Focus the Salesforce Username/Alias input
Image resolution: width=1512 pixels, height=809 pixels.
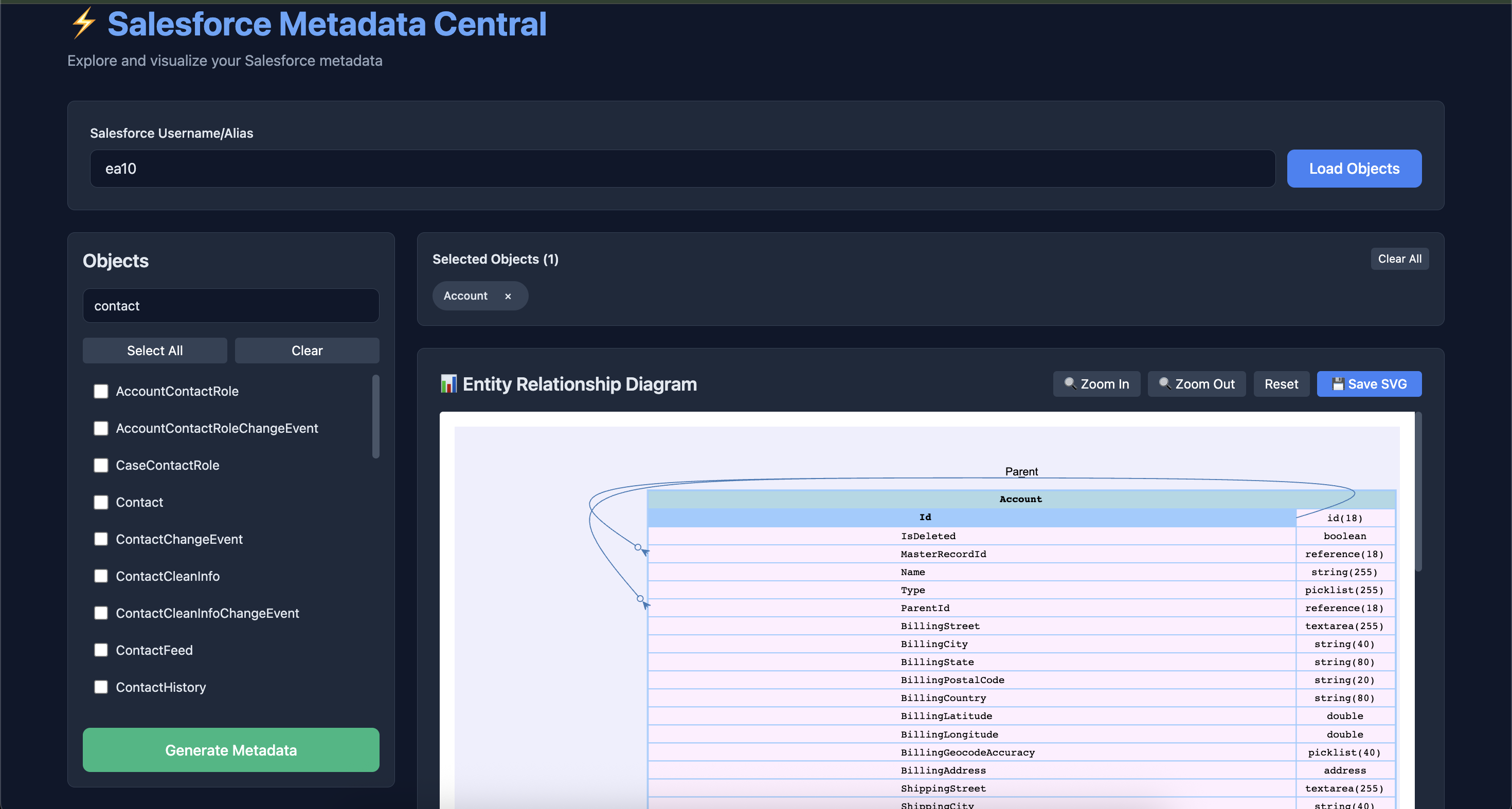coord(682,169)
